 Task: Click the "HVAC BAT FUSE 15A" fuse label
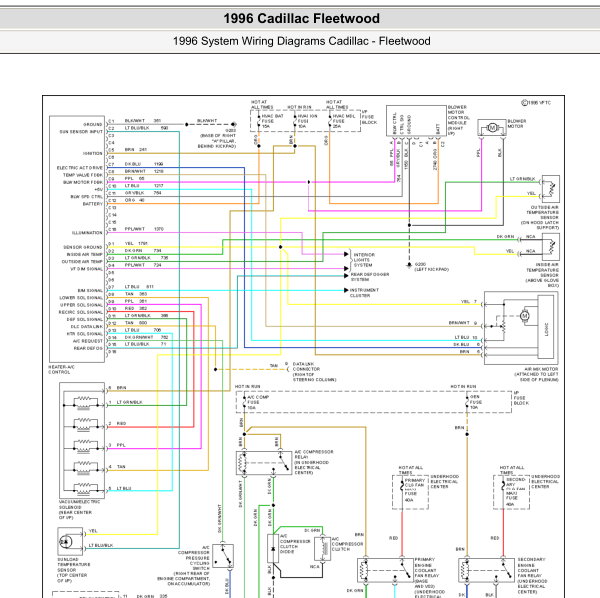tap(272, 121)
